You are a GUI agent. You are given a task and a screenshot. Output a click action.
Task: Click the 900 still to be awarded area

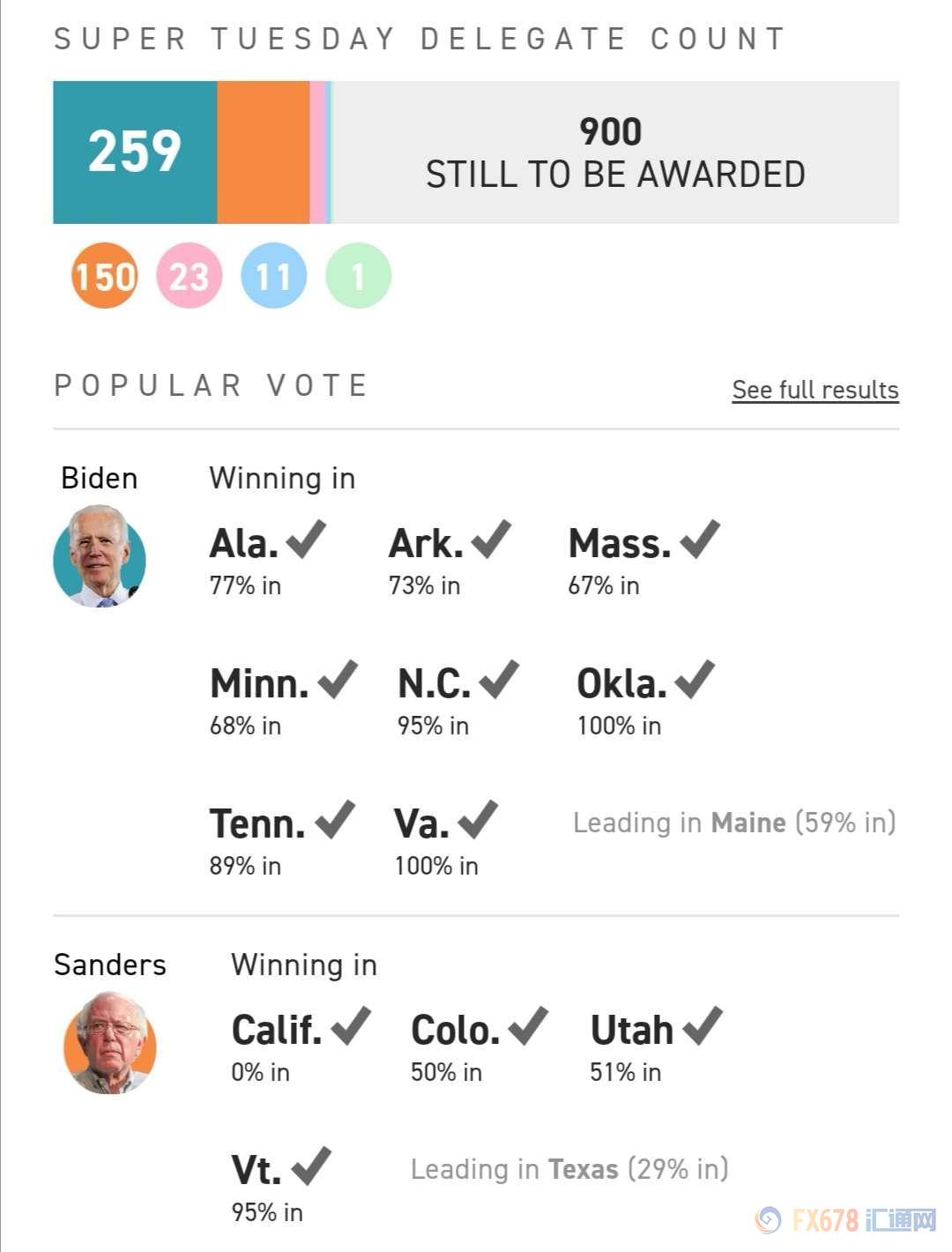(x=614, y=152)
